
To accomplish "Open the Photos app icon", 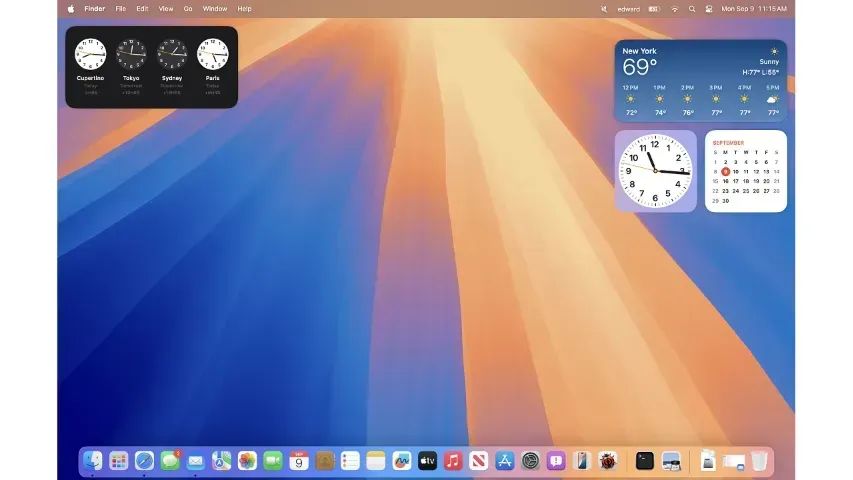I will tap(247, 461).
